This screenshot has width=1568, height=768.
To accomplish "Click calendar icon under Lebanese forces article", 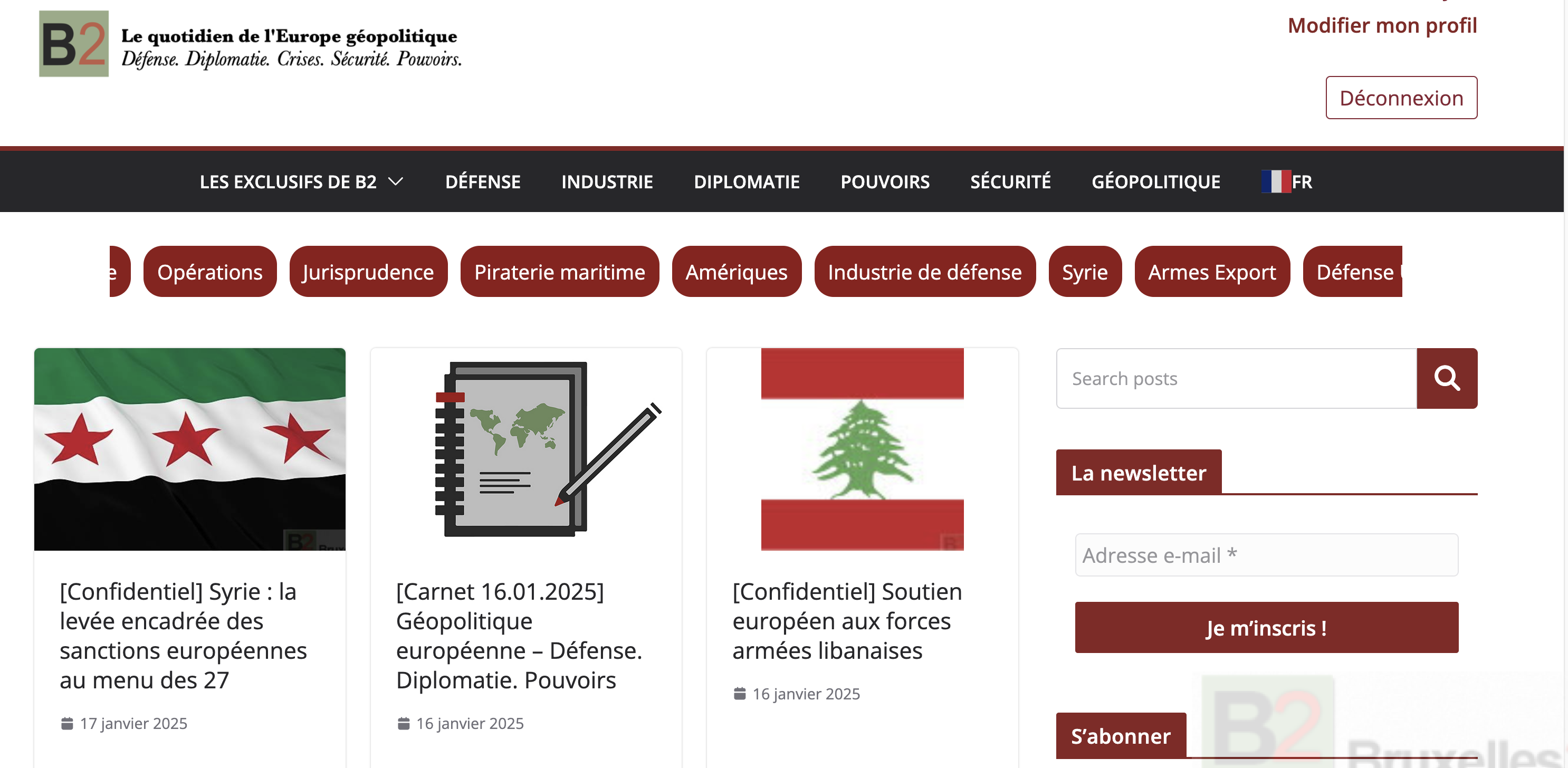I will pos(739,694).
